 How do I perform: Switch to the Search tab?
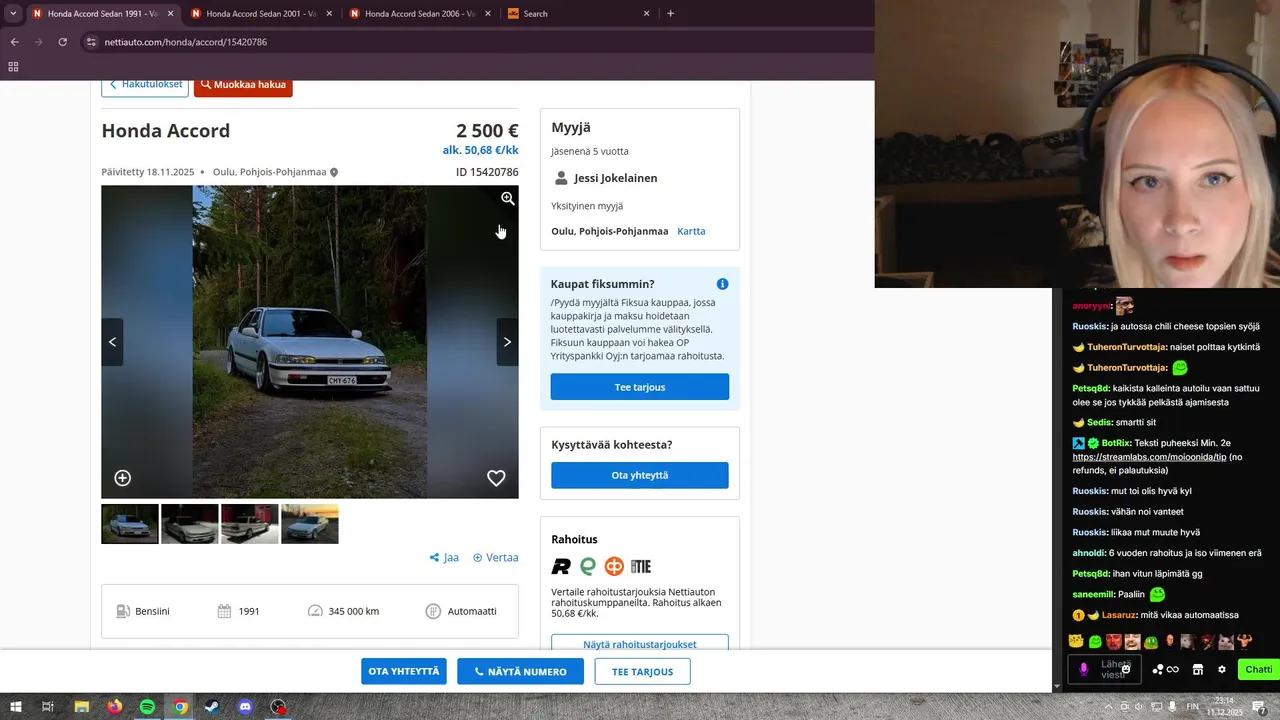pyautogui.click(x=578, y=14)
